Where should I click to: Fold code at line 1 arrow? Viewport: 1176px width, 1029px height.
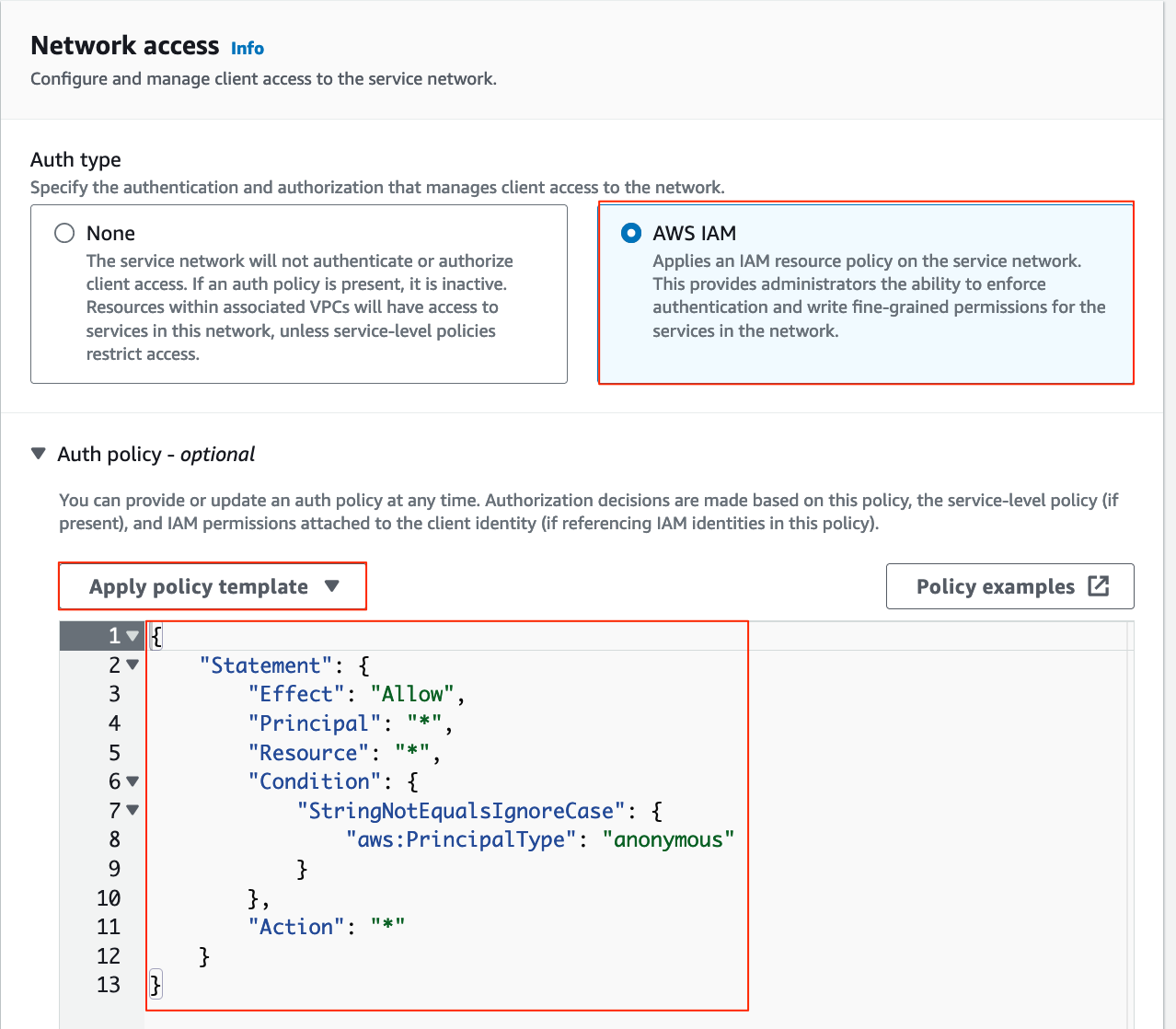point(133,636)
